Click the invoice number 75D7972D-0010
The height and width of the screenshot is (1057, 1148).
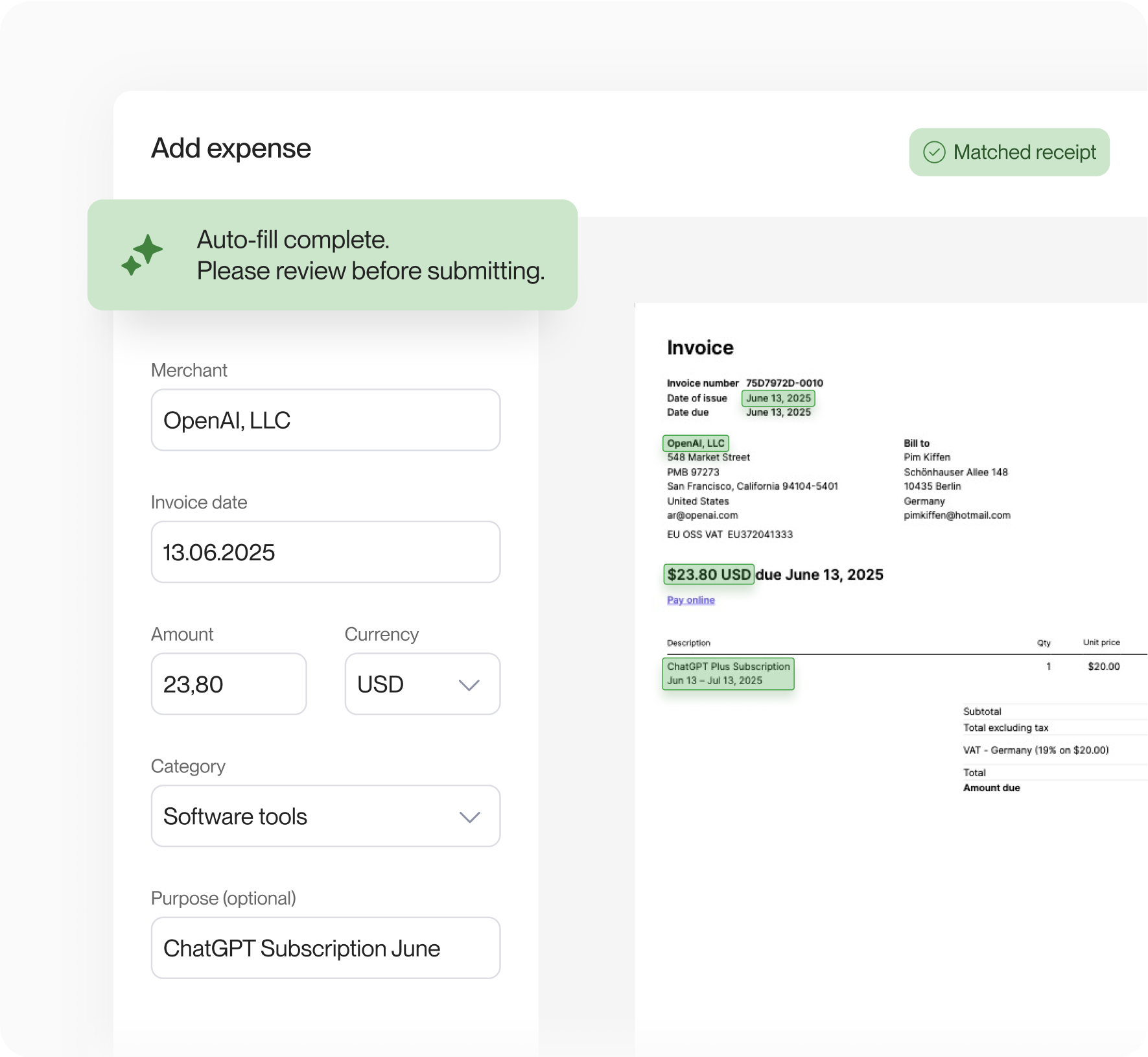click(784, 383)
